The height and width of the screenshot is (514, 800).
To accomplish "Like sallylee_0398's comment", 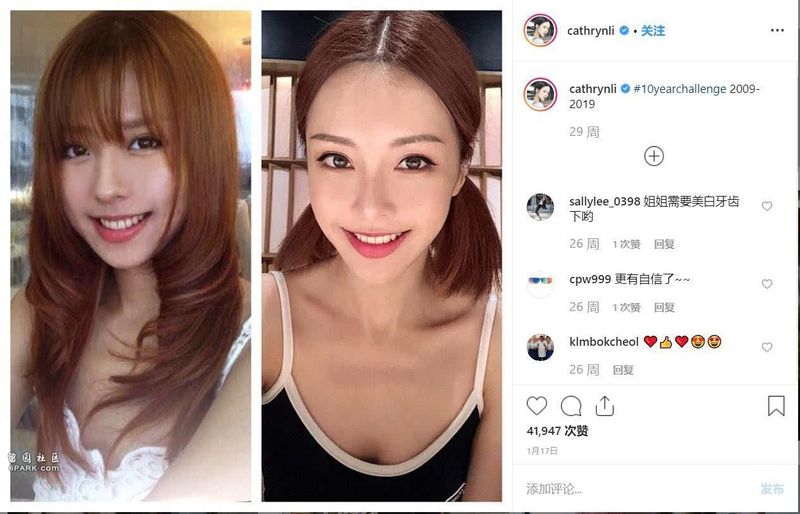I will pyautogui.click(x=767, y=206).
